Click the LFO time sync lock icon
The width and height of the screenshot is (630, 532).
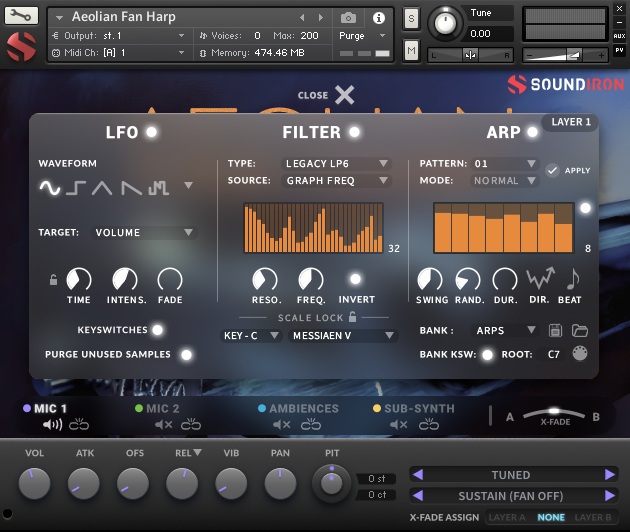coord(53,279)
